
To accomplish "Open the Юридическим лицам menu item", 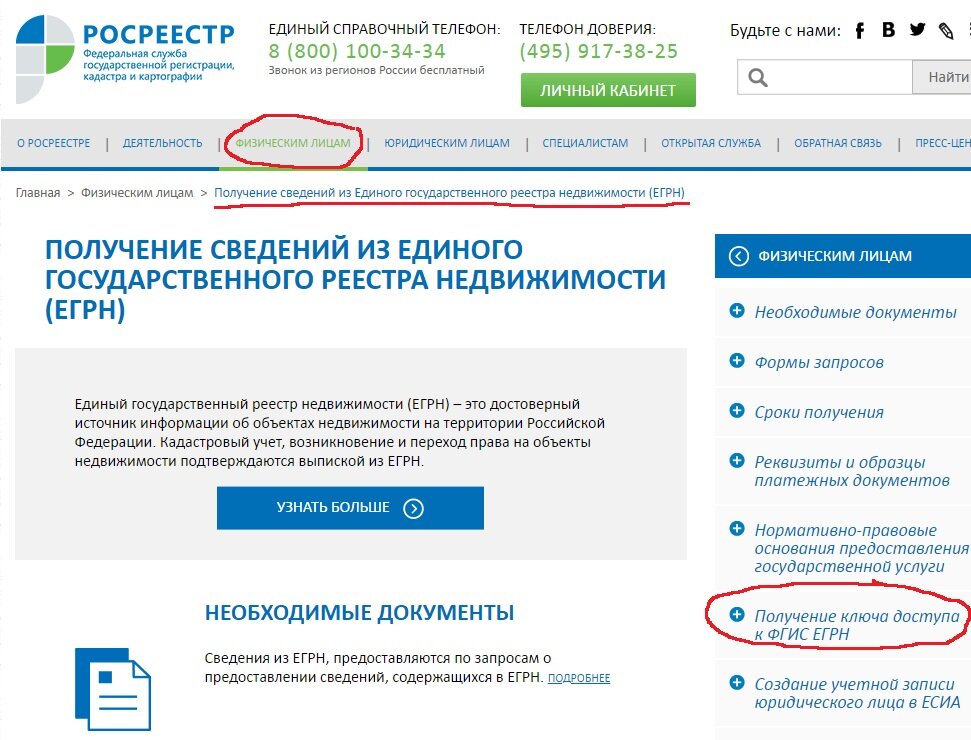I will click(447, 143).
